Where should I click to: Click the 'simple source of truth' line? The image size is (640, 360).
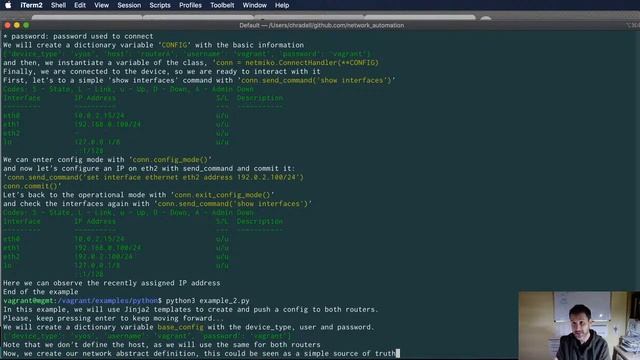tap(200, 354)
